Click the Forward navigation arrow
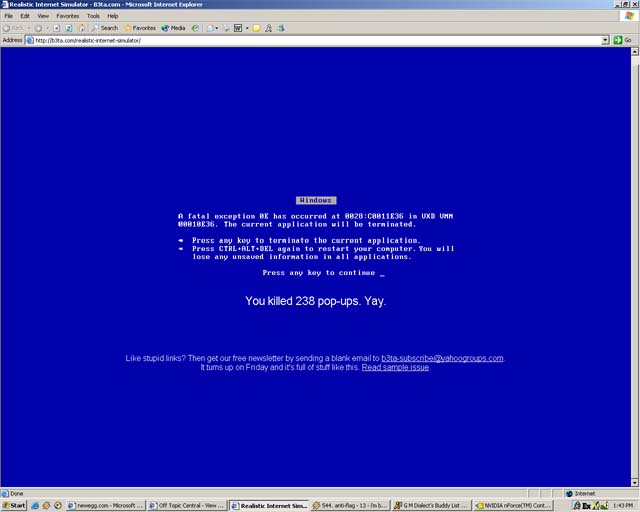This screenshot has width=640, height=512. pos(38,28)
